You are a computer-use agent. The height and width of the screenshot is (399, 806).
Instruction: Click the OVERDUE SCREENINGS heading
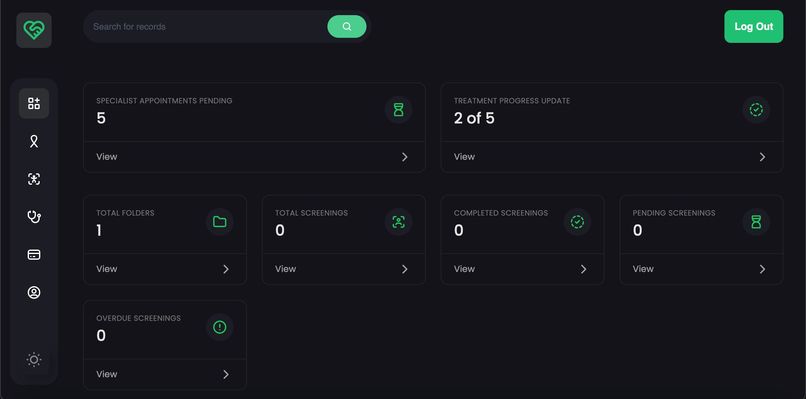[x=138, y=318]
